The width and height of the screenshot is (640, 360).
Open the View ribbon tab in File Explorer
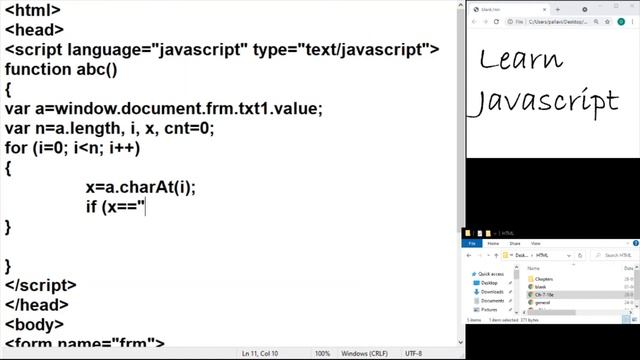click(536, 243)
